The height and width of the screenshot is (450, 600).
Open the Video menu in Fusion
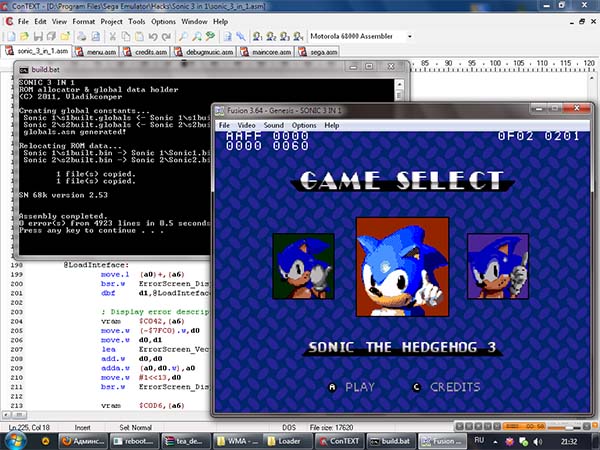coord(246,125)
